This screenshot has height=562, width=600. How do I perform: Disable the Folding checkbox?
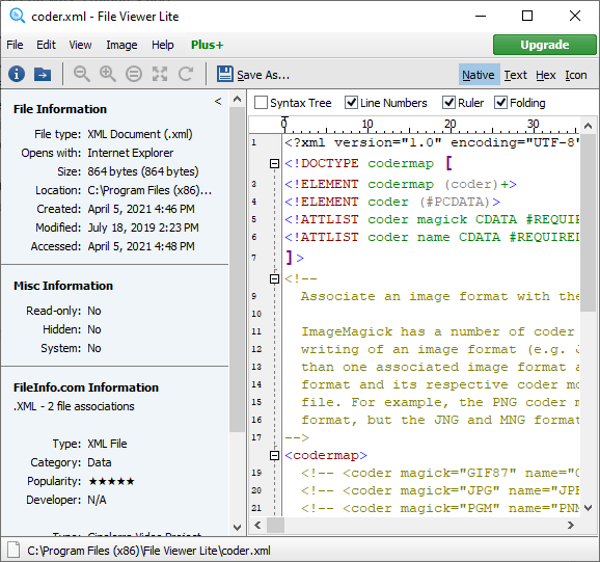click(500, 103)
